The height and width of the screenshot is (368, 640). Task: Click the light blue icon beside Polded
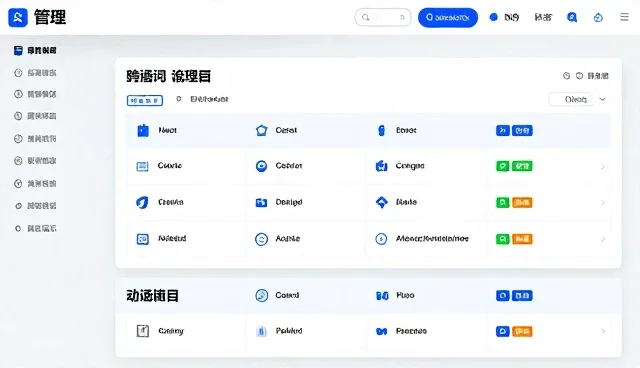tap(262, 331)
